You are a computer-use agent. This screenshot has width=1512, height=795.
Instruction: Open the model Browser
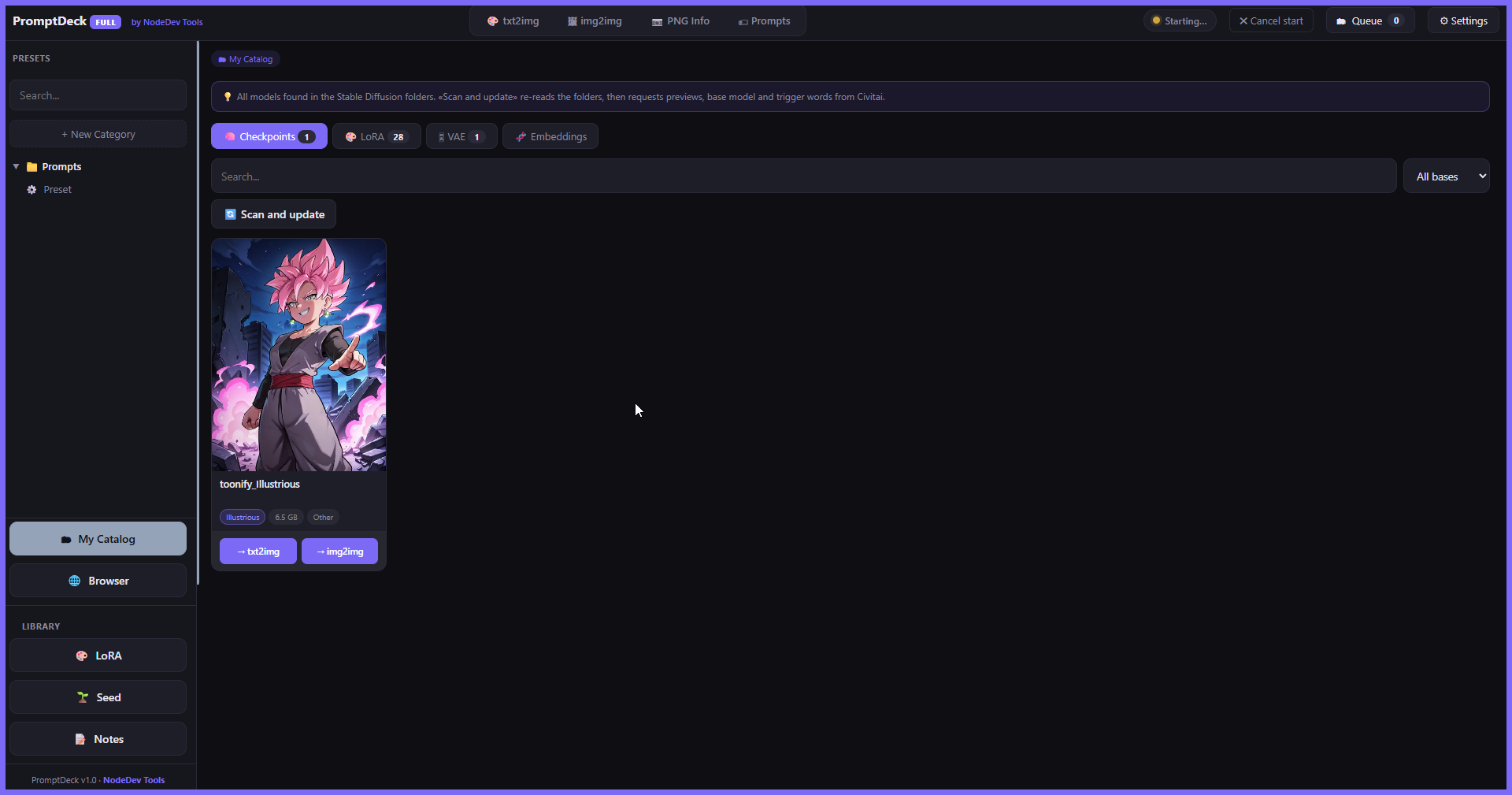(98, 581)
